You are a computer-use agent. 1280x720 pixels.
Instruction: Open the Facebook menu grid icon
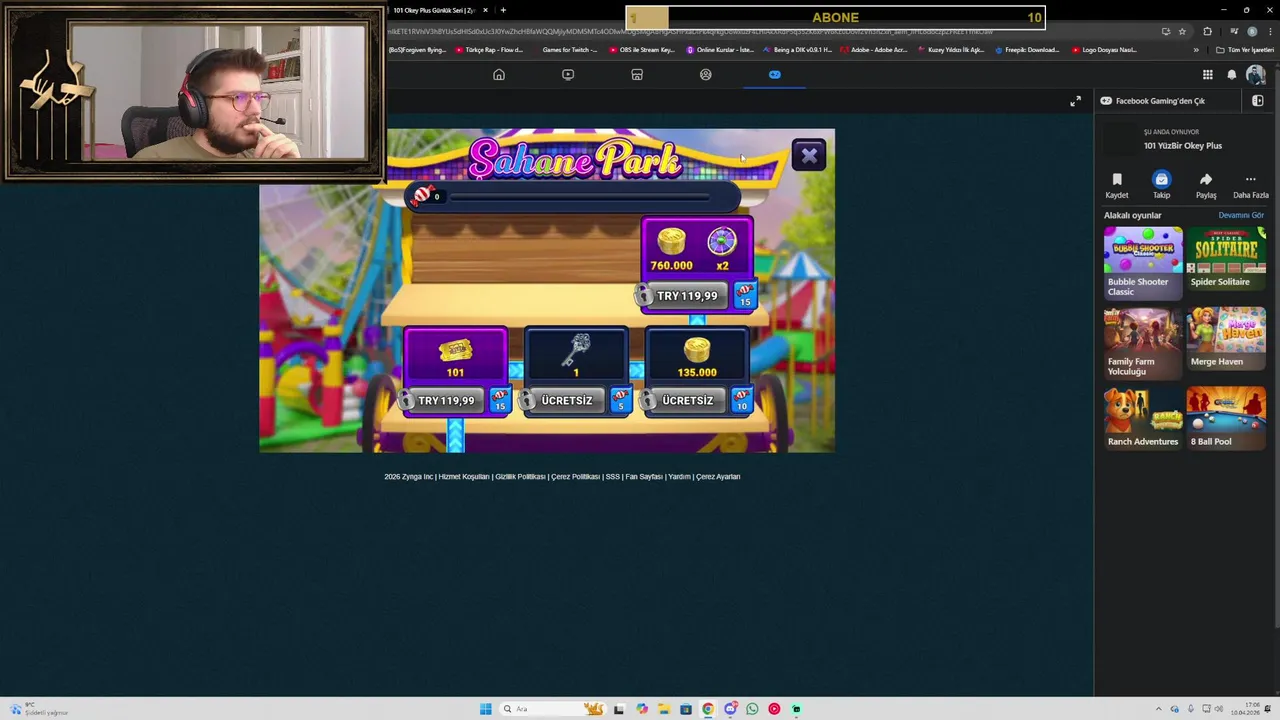(1208, 75)
